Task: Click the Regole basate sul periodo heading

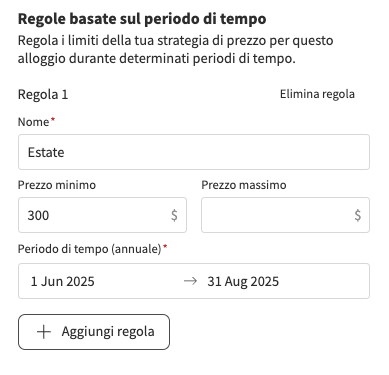Action: click(142, 19)
